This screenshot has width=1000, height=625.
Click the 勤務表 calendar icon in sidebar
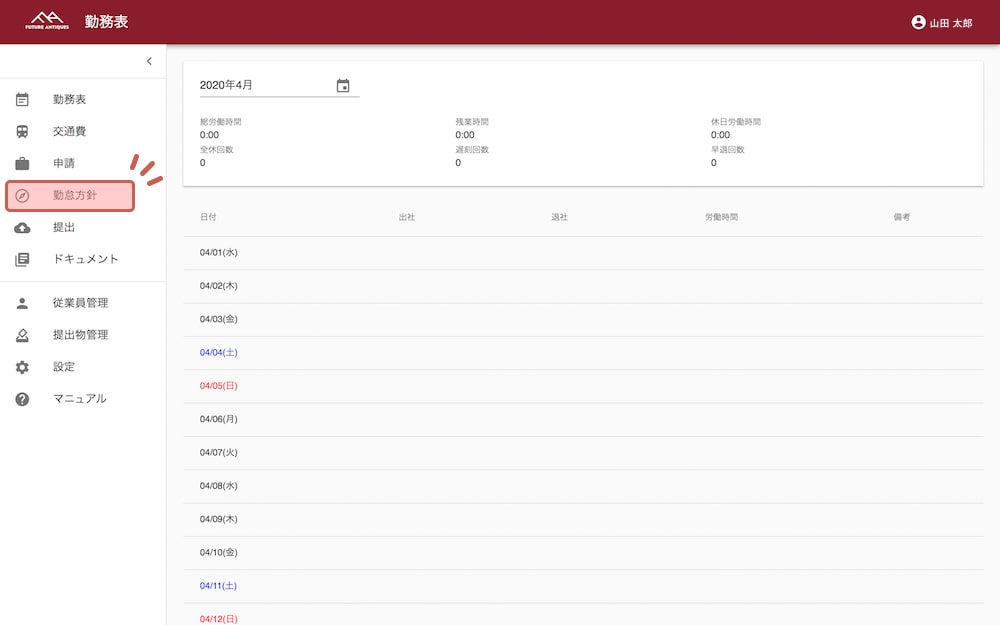pyautogui.click(x=22, y=100)
